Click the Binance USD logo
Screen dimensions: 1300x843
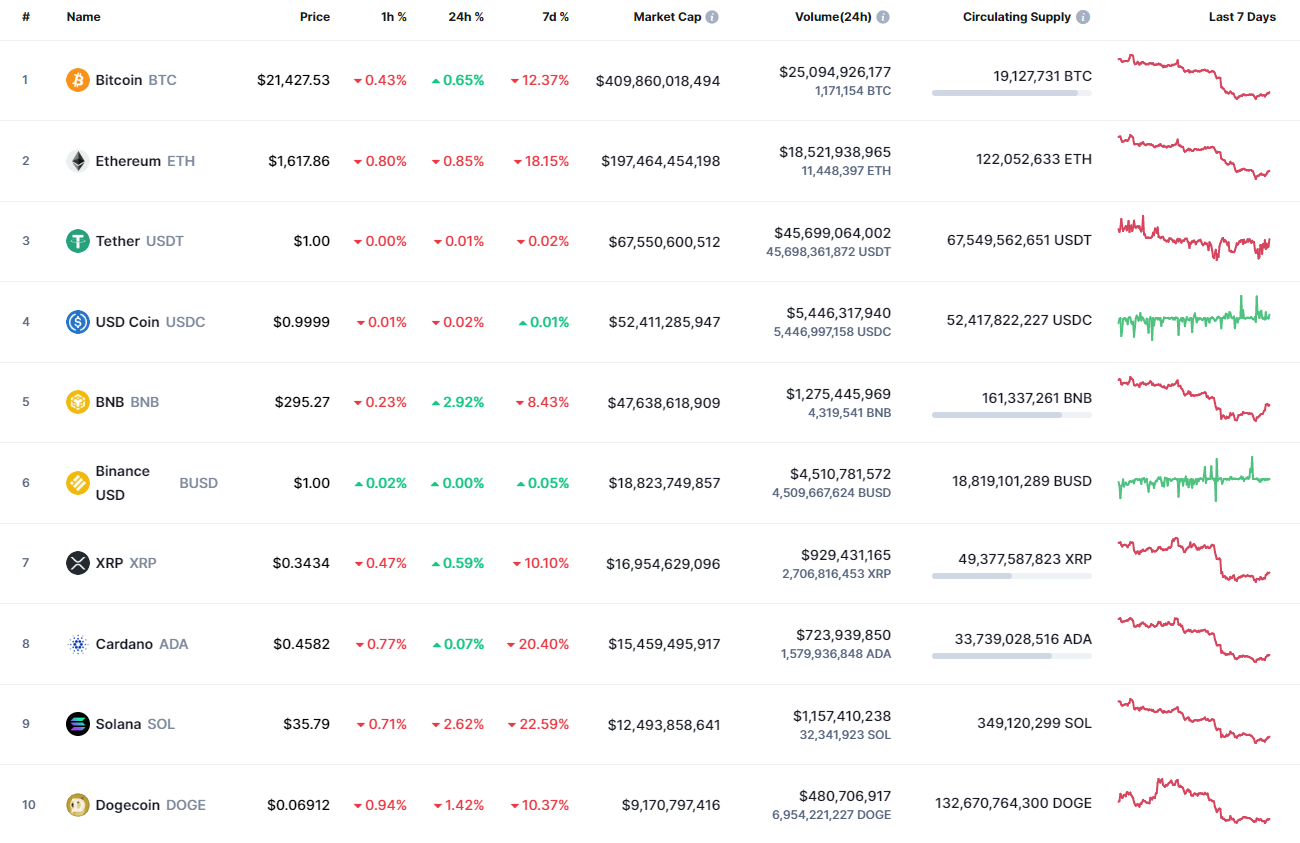pyautogui.click(x=77, y=482)
